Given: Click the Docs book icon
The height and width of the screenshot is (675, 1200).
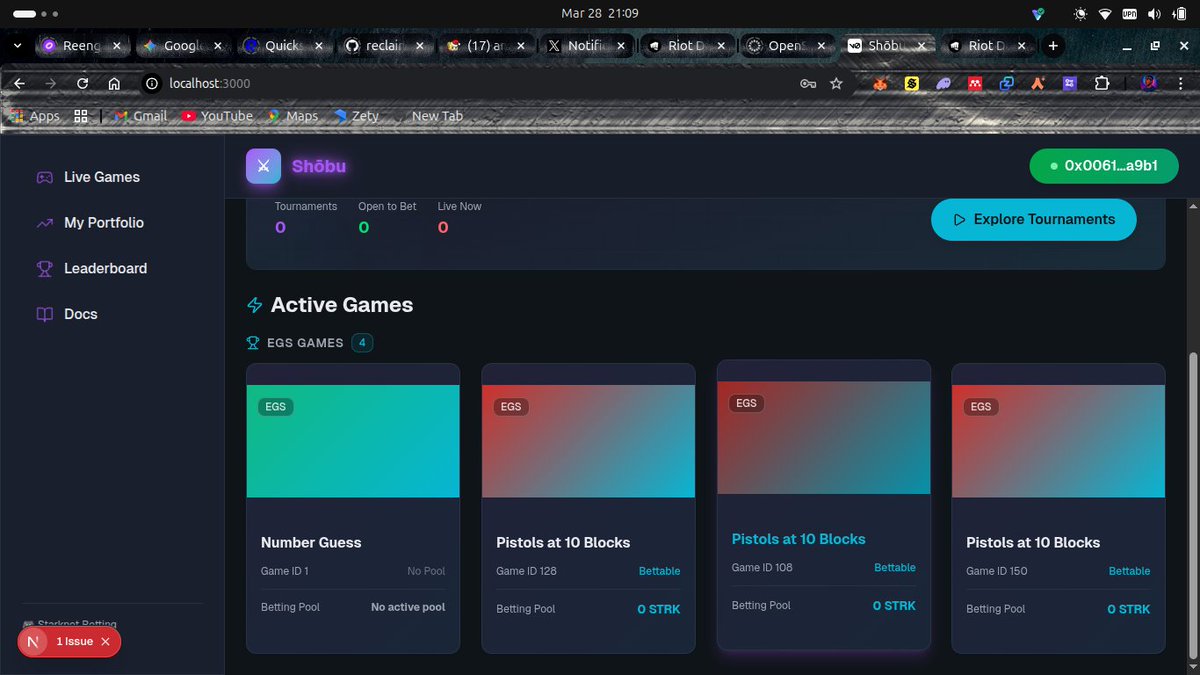Looking at the screenshot, I should coord(44,314).
